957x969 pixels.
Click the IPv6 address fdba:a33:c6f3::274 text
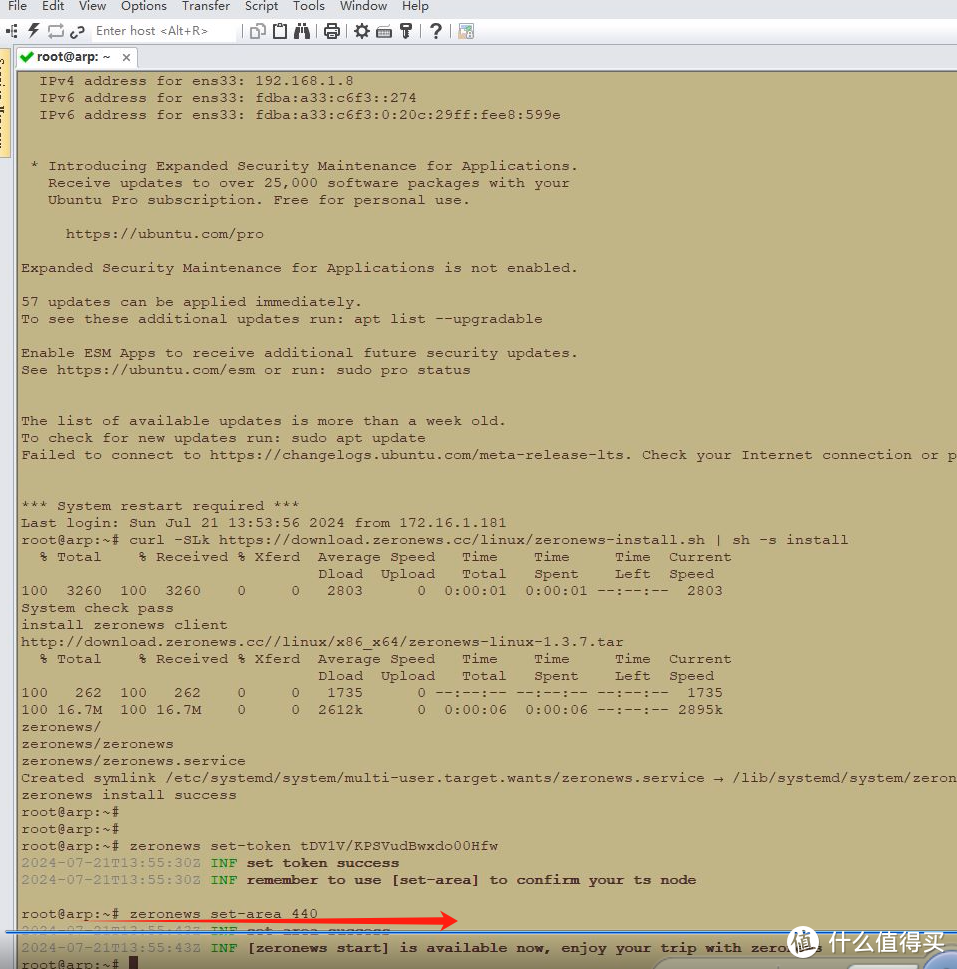coord(335,98)
